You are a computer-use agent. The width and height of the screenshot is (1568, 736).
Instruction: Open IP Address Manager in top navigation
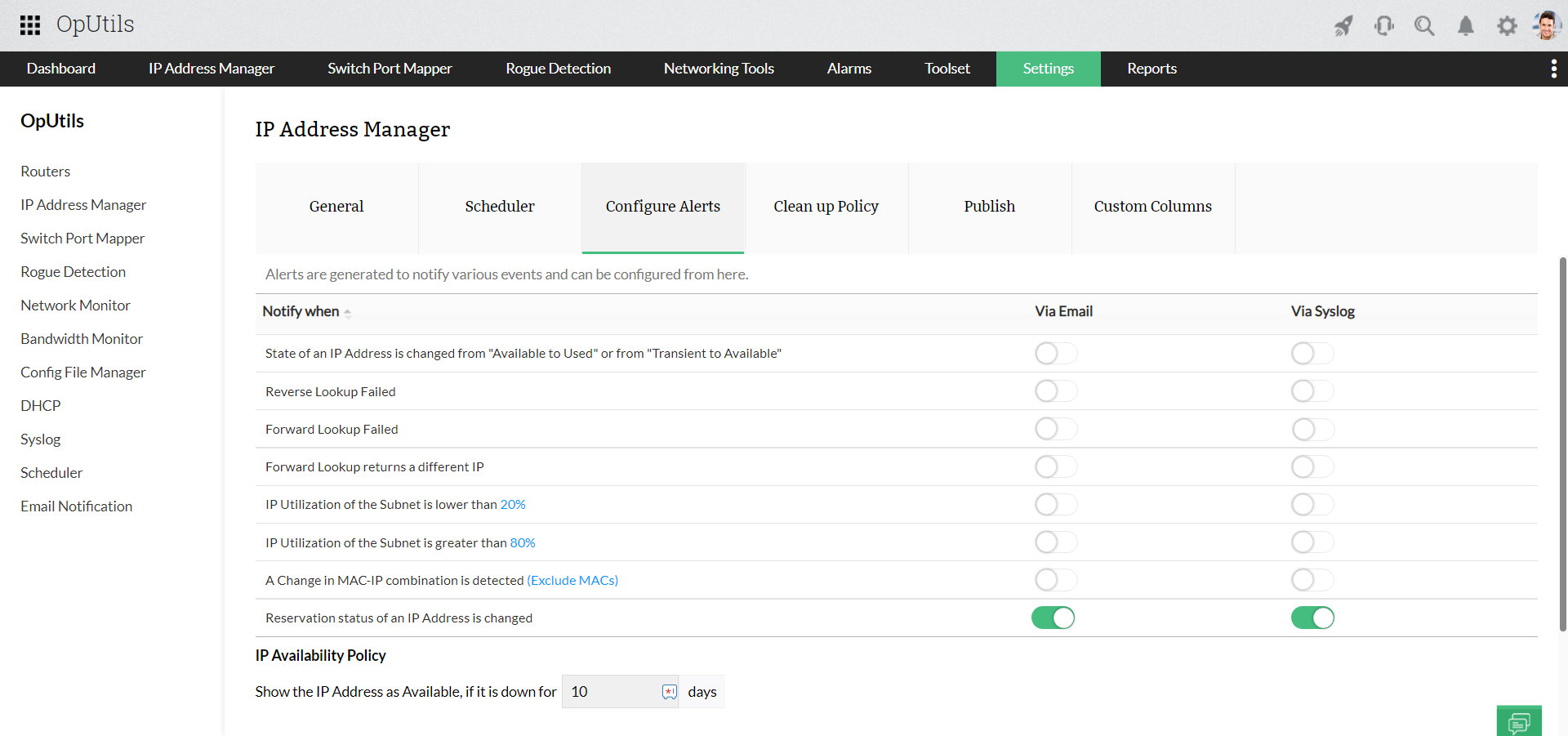coord(212,69)
